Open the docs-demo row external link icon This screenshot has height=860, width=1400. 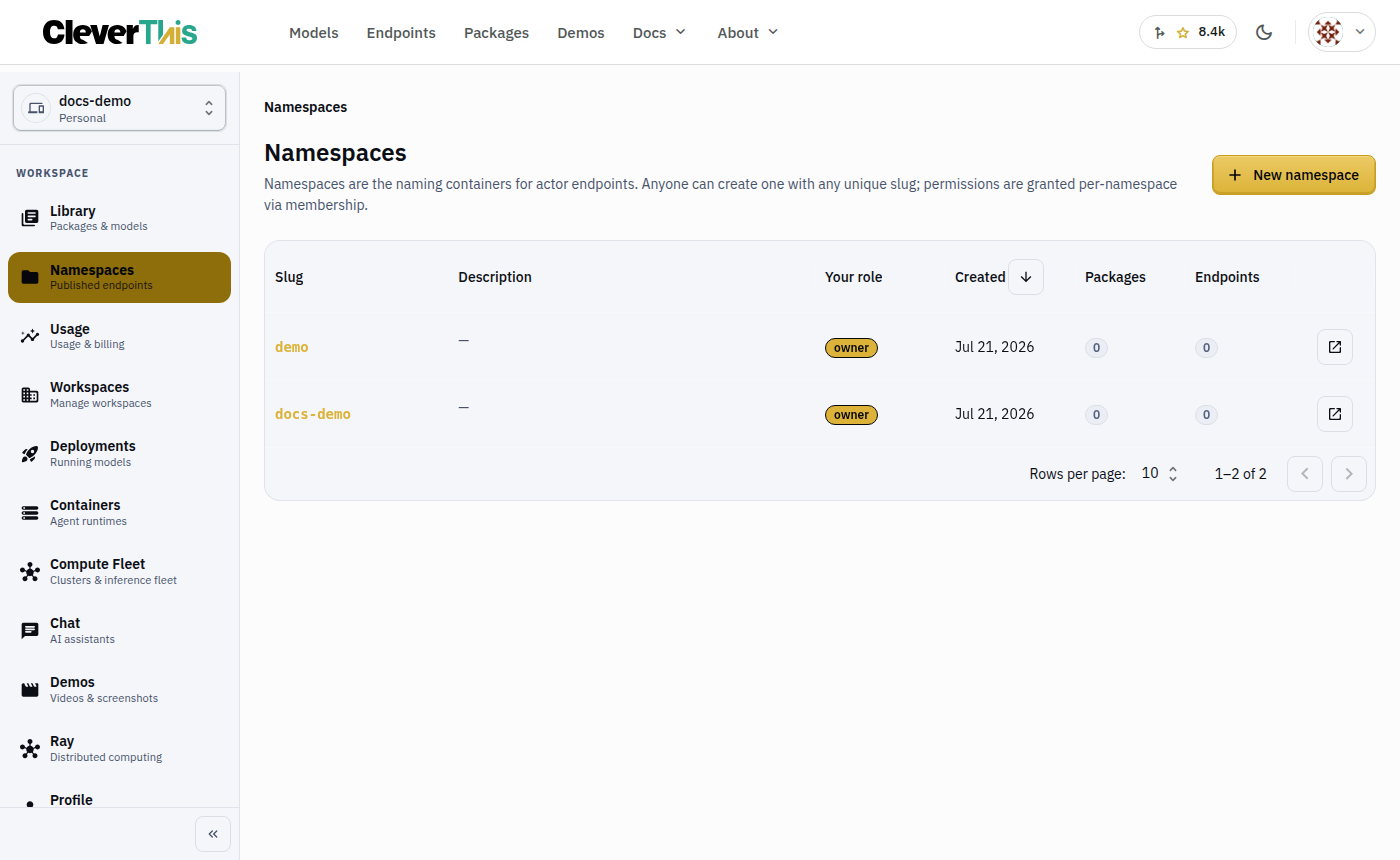point(1335,414)
